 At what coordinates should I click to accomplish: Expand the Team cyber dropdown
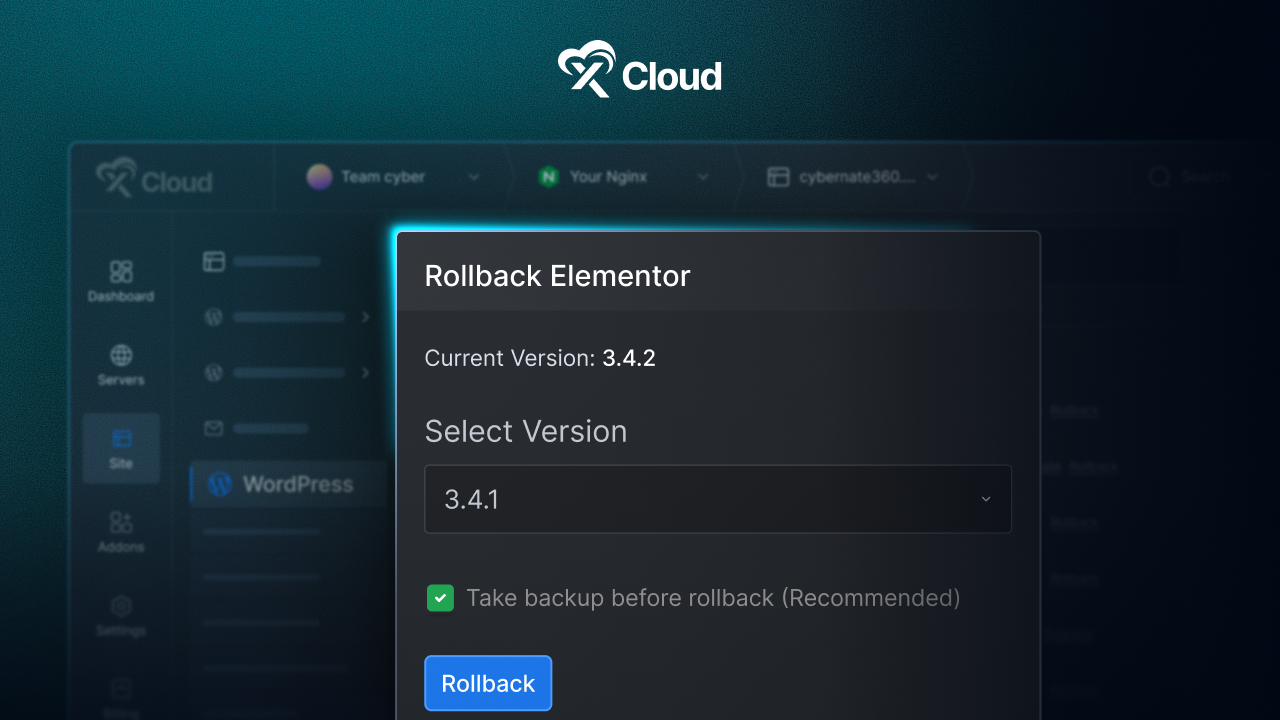pos(474,177)
